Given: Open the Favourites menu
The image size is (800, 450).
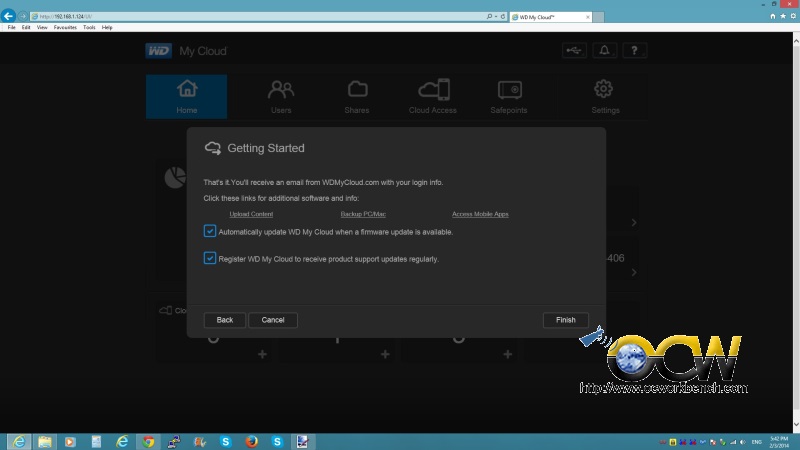Looking at the screenshot, I should (65, 28).
